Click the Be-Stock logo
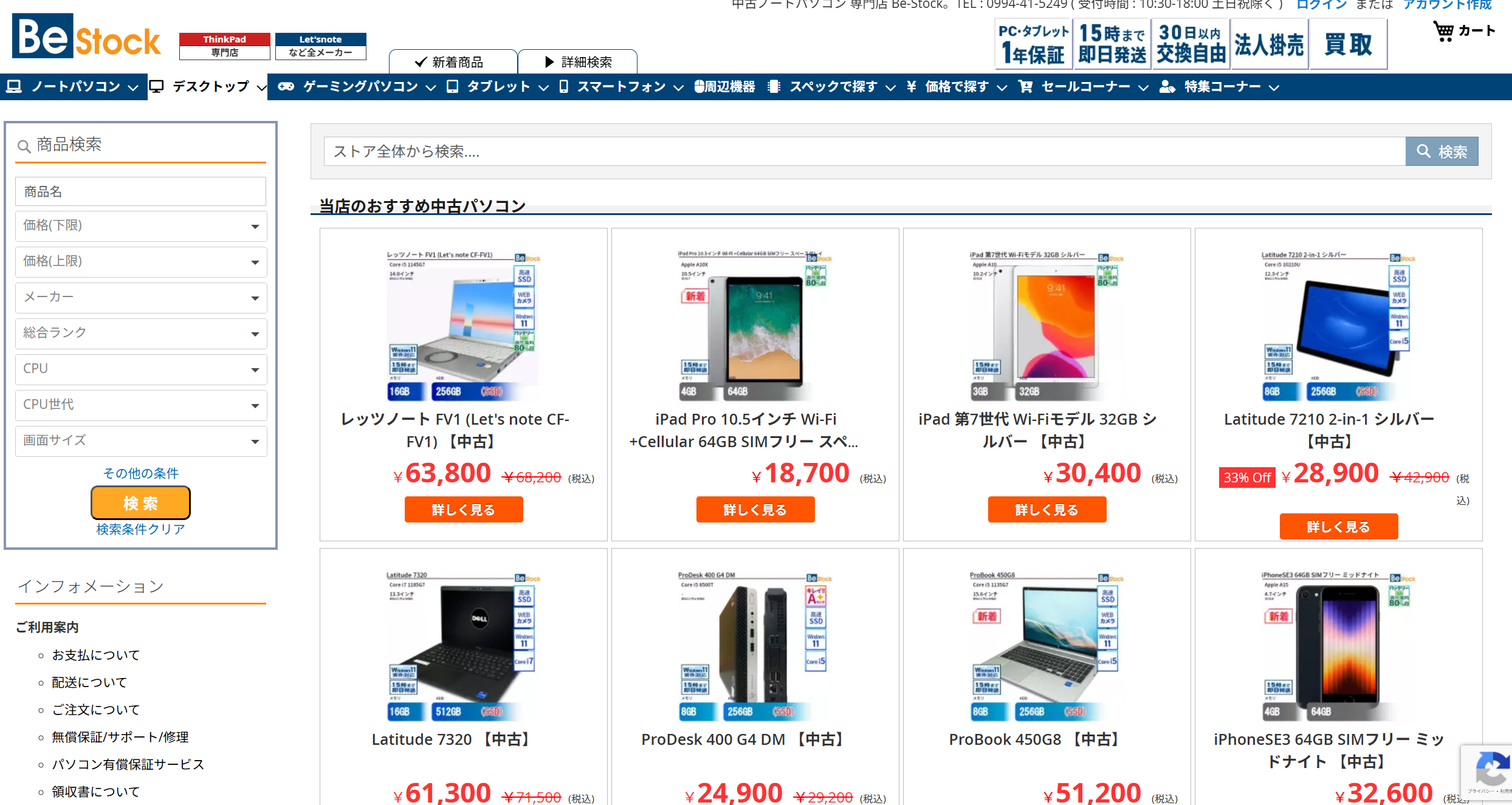 [86, 36]
